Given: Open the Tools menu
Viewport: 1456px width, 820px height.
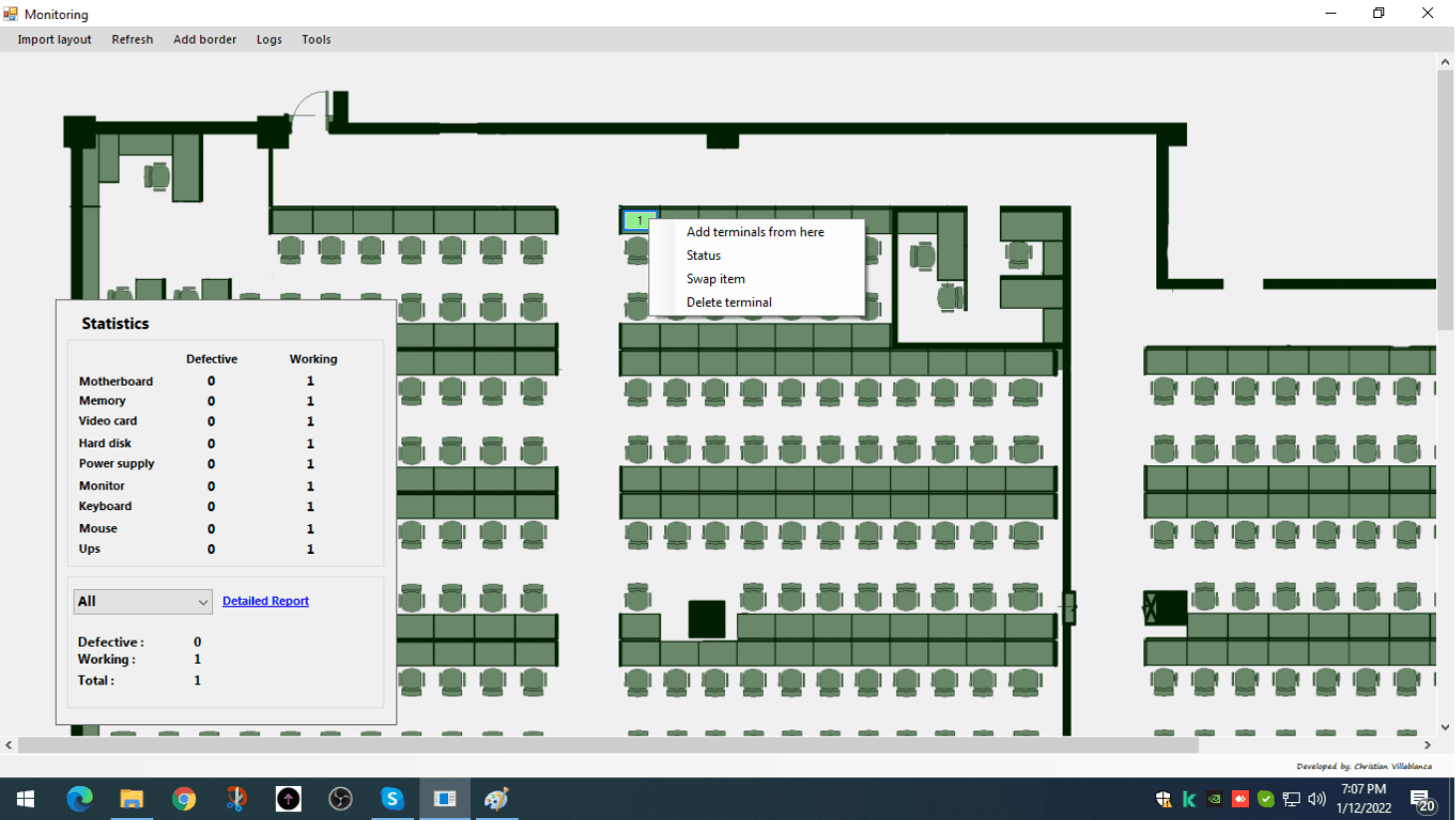Looking at the screenshot, I should pyautogui.click(x=316, y=39).
